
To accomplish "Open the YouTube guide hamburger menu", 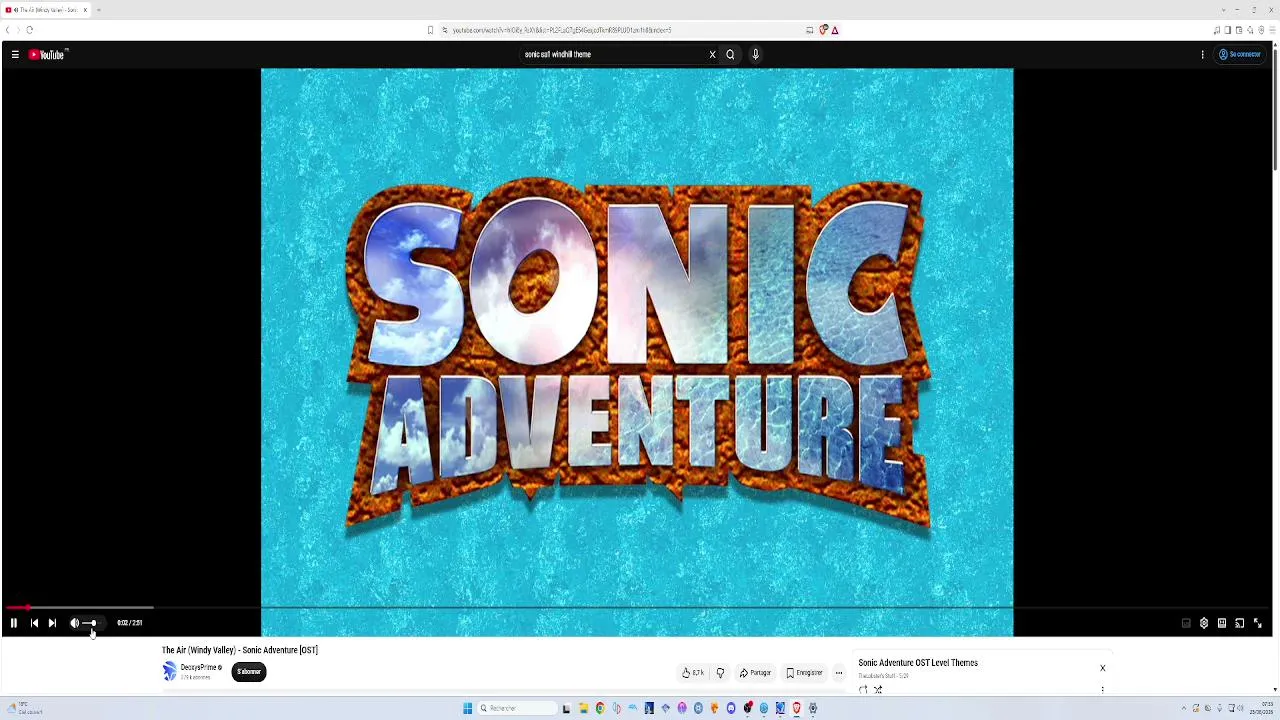I will (x=15, y=55).
